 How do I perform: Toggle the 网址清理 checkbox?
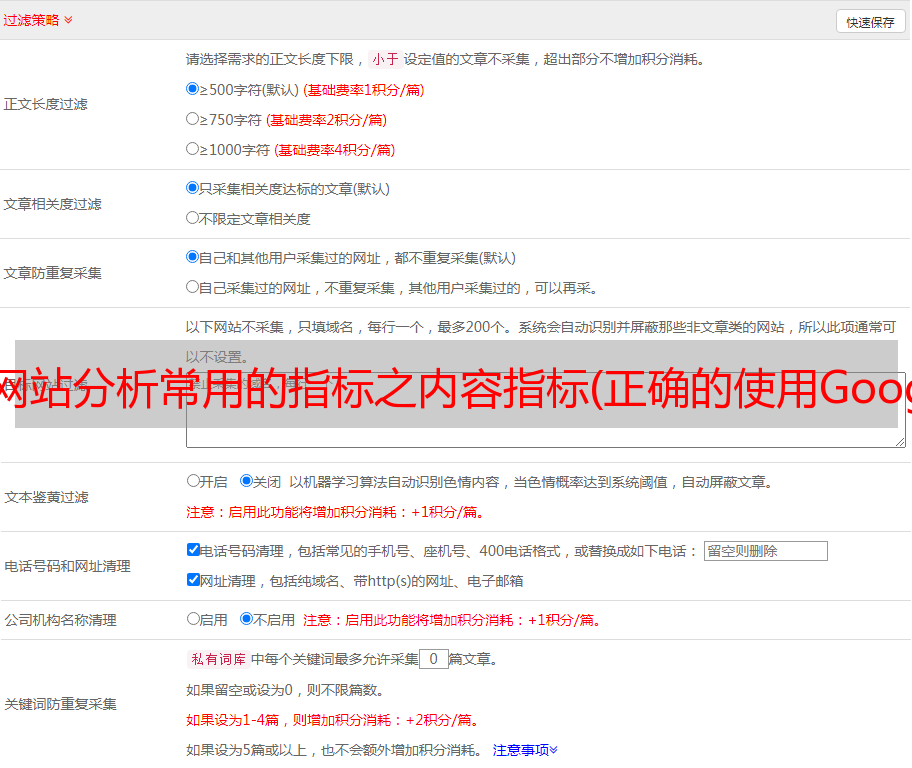click(x=193, y=579)
